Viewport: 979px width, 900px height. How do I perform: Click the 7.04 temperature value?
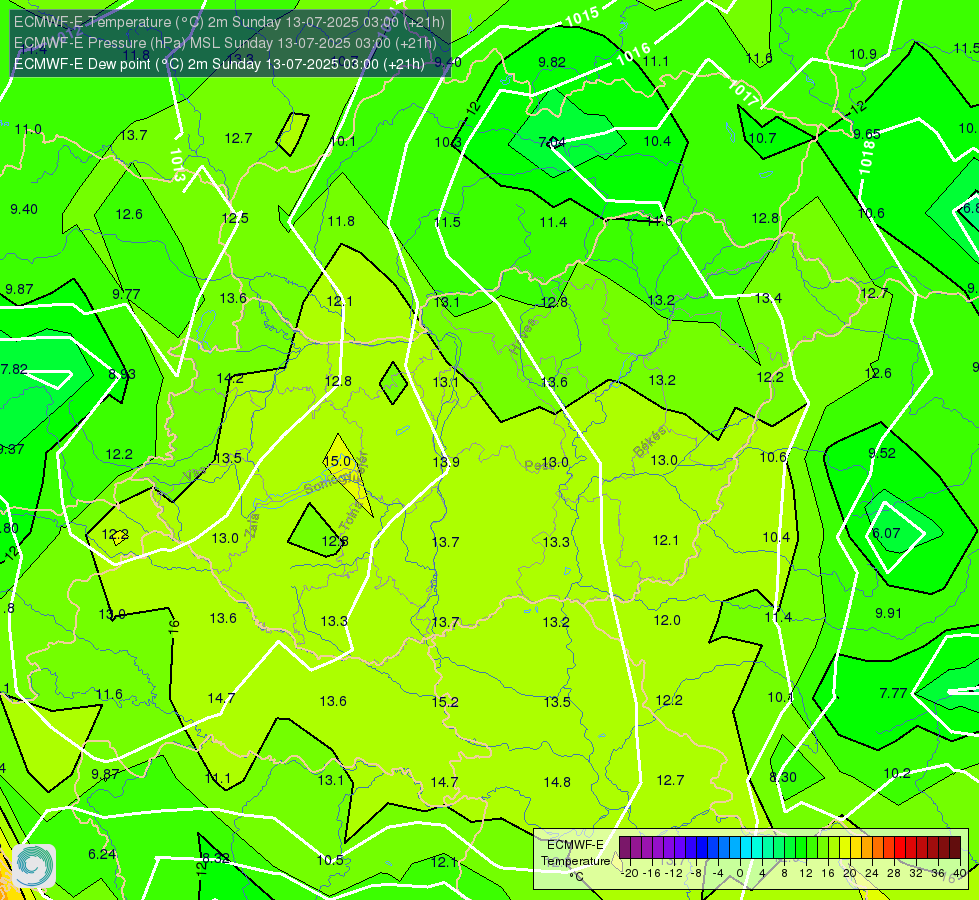pos(552,142)
